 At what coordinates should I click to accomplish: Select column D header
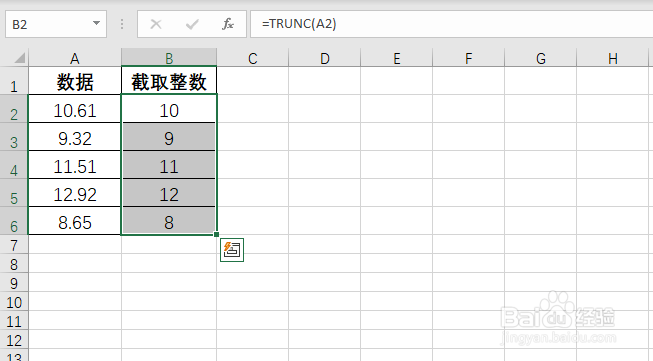(x=324, y=58)
